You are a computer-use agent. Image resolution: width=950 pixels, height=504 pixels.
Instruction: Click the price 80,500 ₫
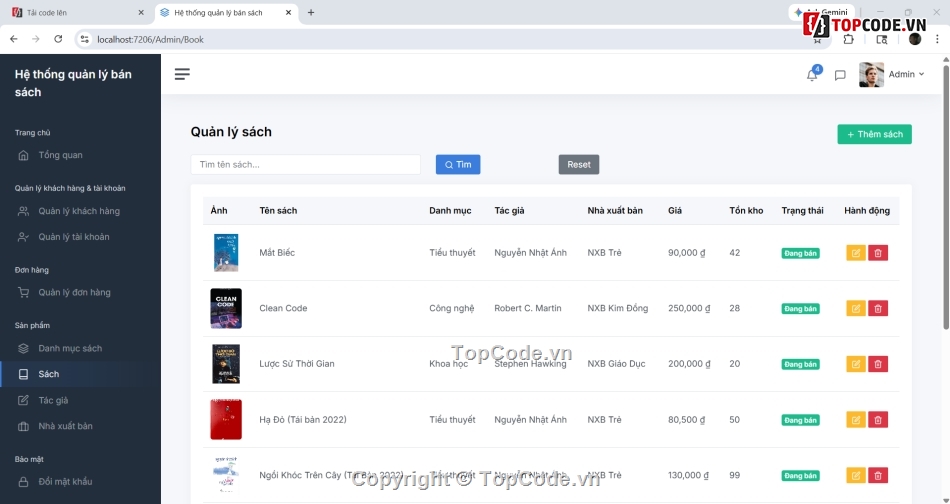[x=686, y=420]
